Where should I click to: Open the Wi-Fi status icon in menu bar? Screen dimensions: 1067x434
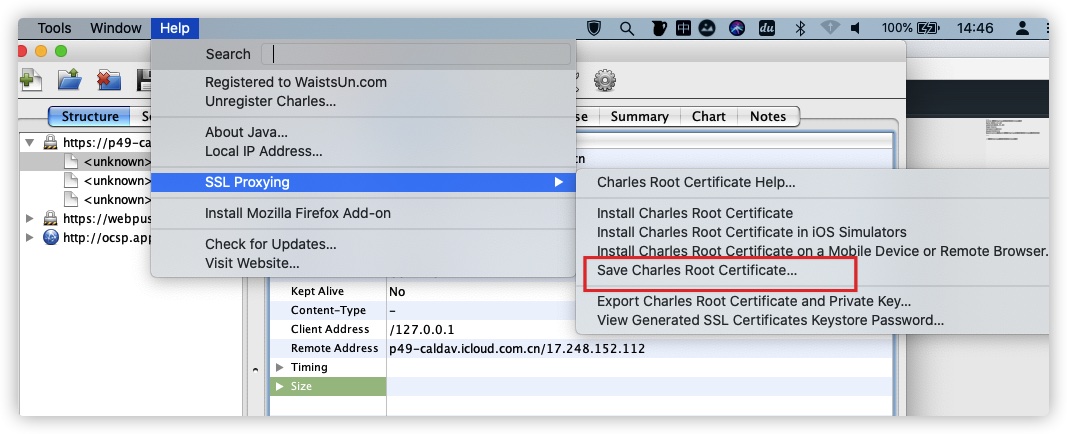point(830,29)
